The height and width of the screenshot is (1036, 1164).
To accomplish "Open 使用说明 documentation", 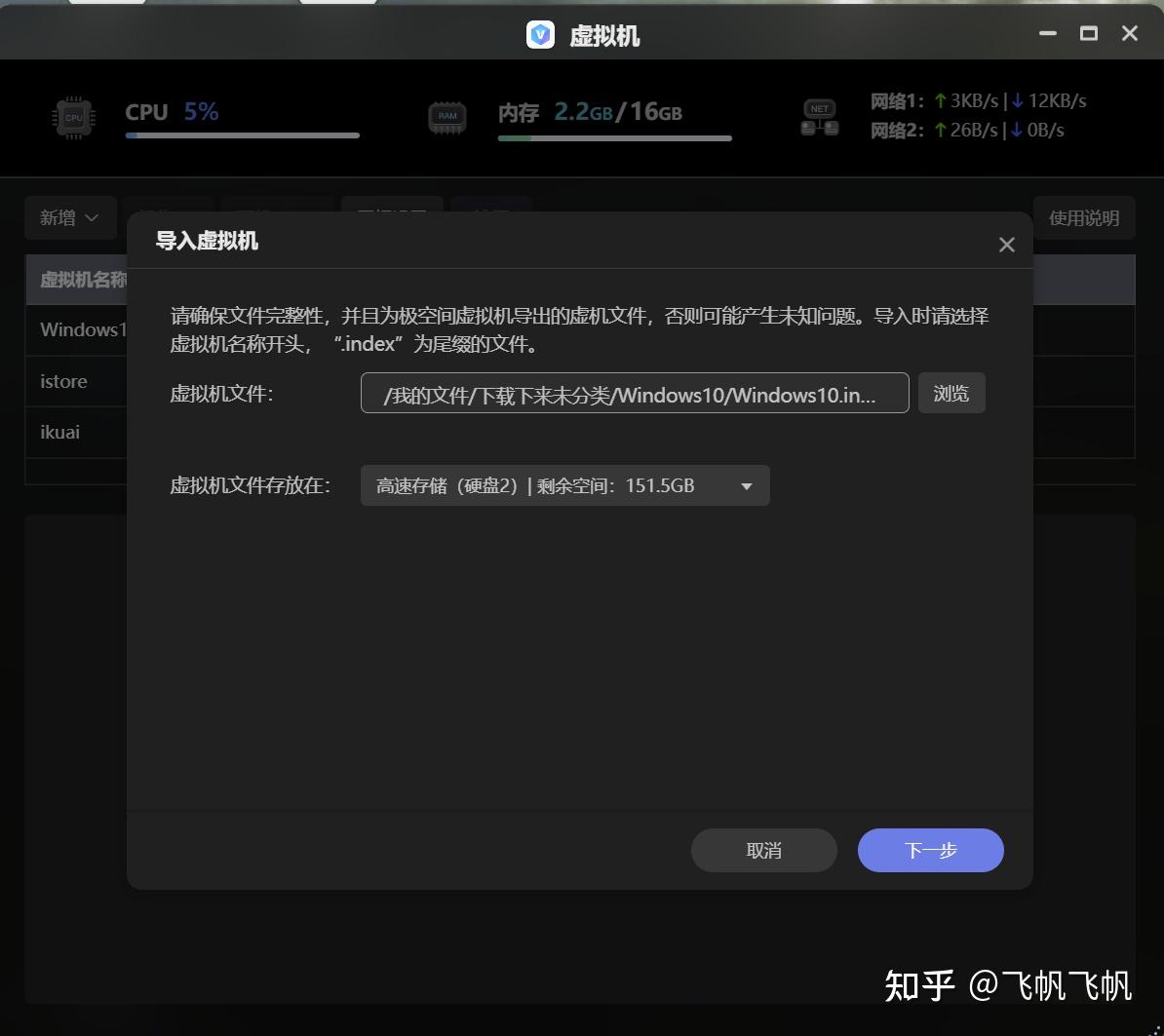I will click(1085, 217).
